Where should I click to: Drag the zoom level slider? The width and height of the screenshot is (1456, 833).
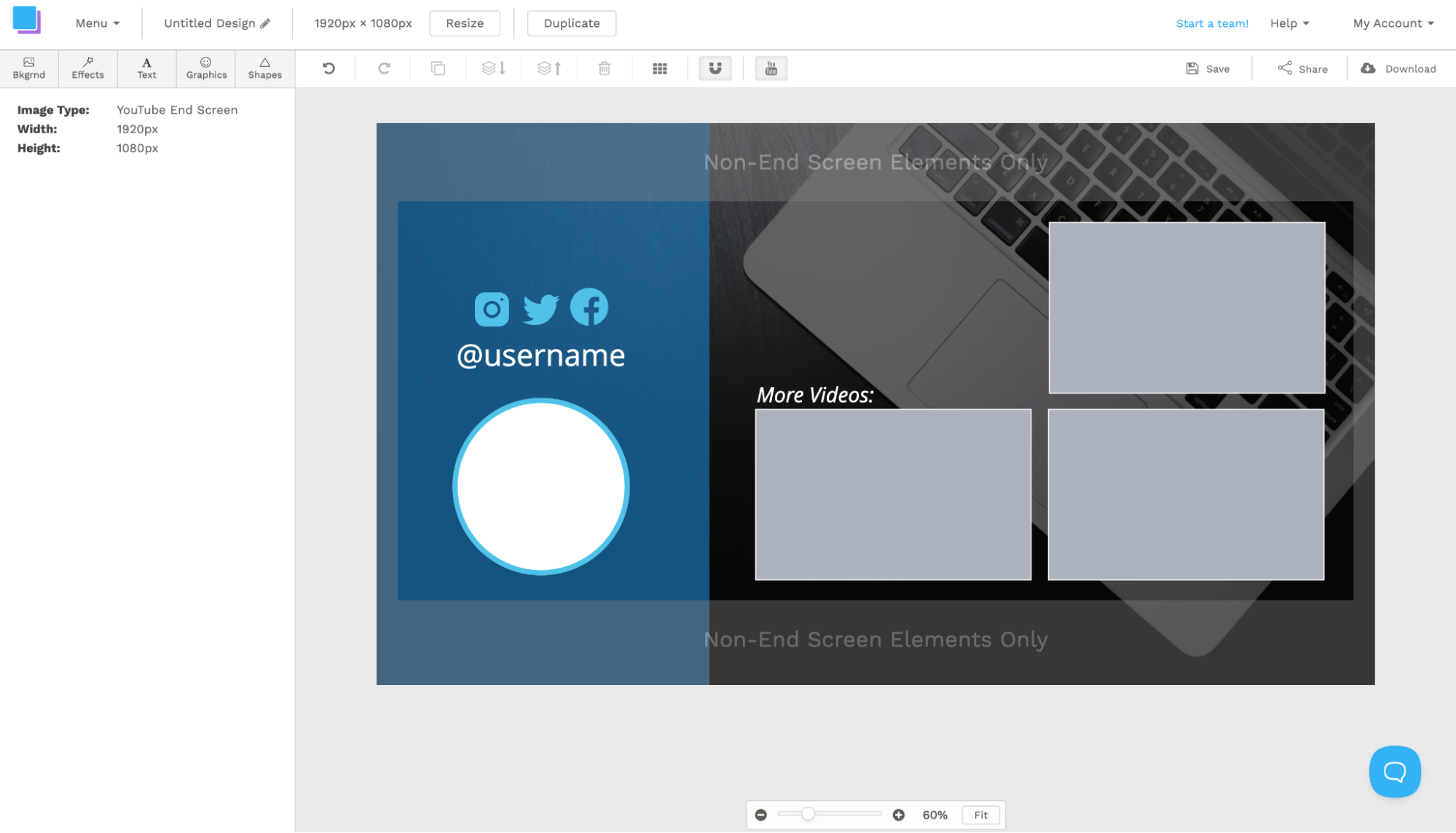pos(806,814)
